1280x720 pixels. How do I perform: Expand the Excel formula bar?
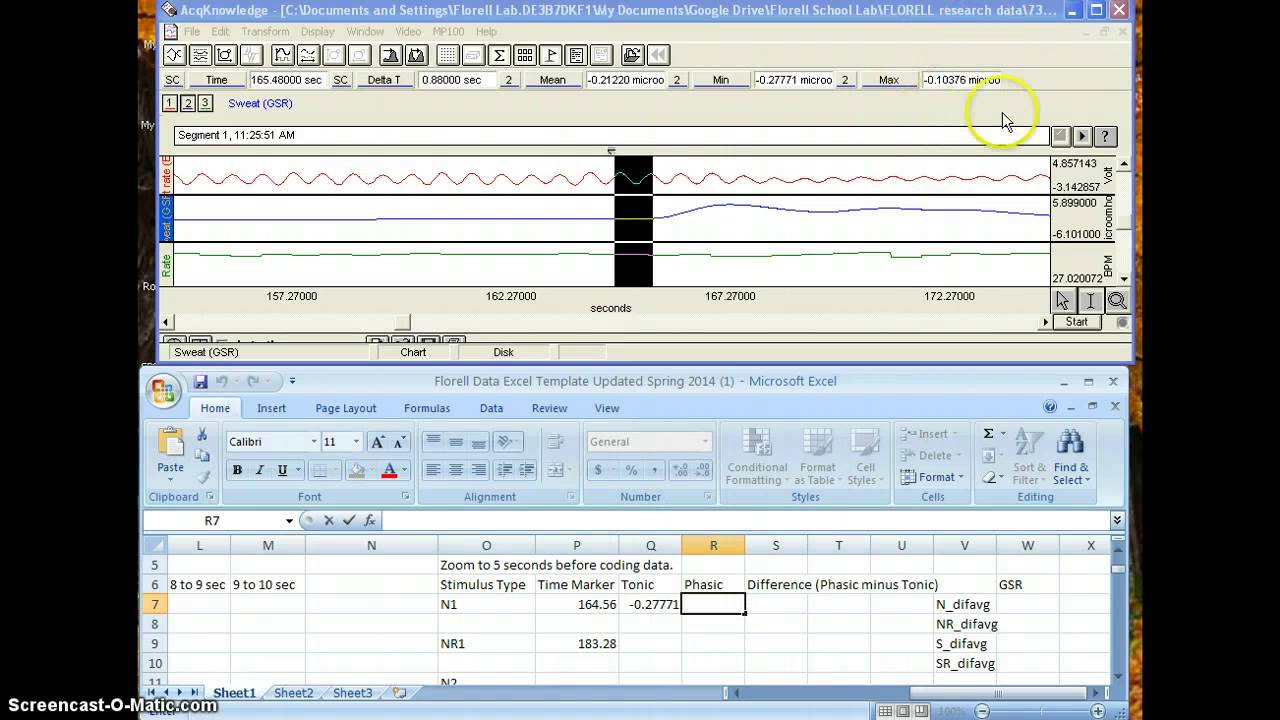1117,520
